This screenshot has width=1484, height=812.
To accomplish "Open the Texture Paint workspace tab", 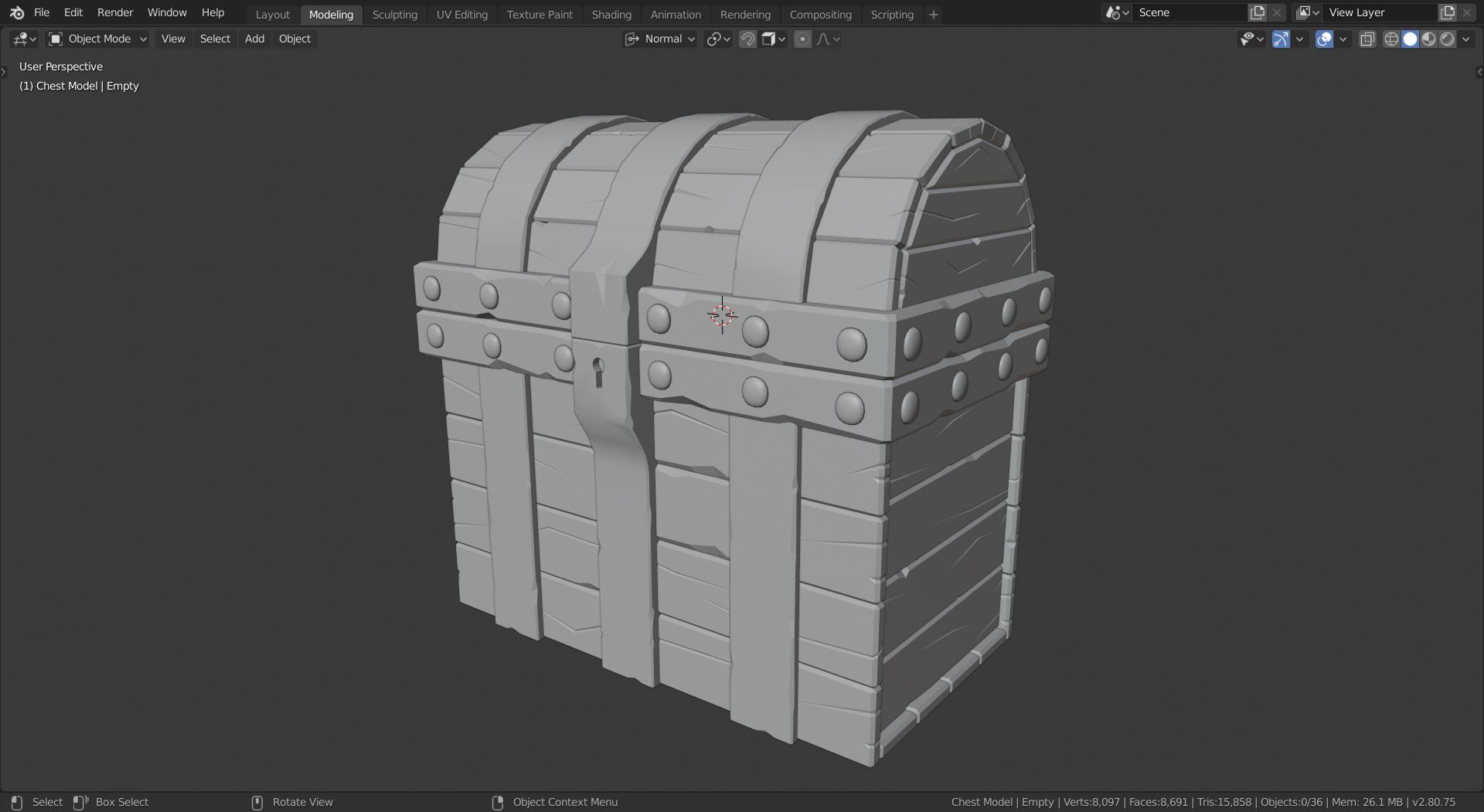I will click(539, 15).
